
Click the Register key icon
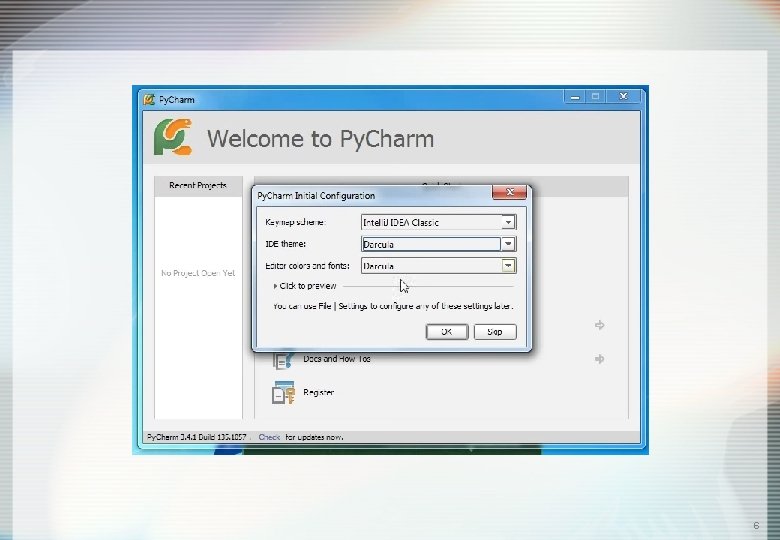point(284,393)
